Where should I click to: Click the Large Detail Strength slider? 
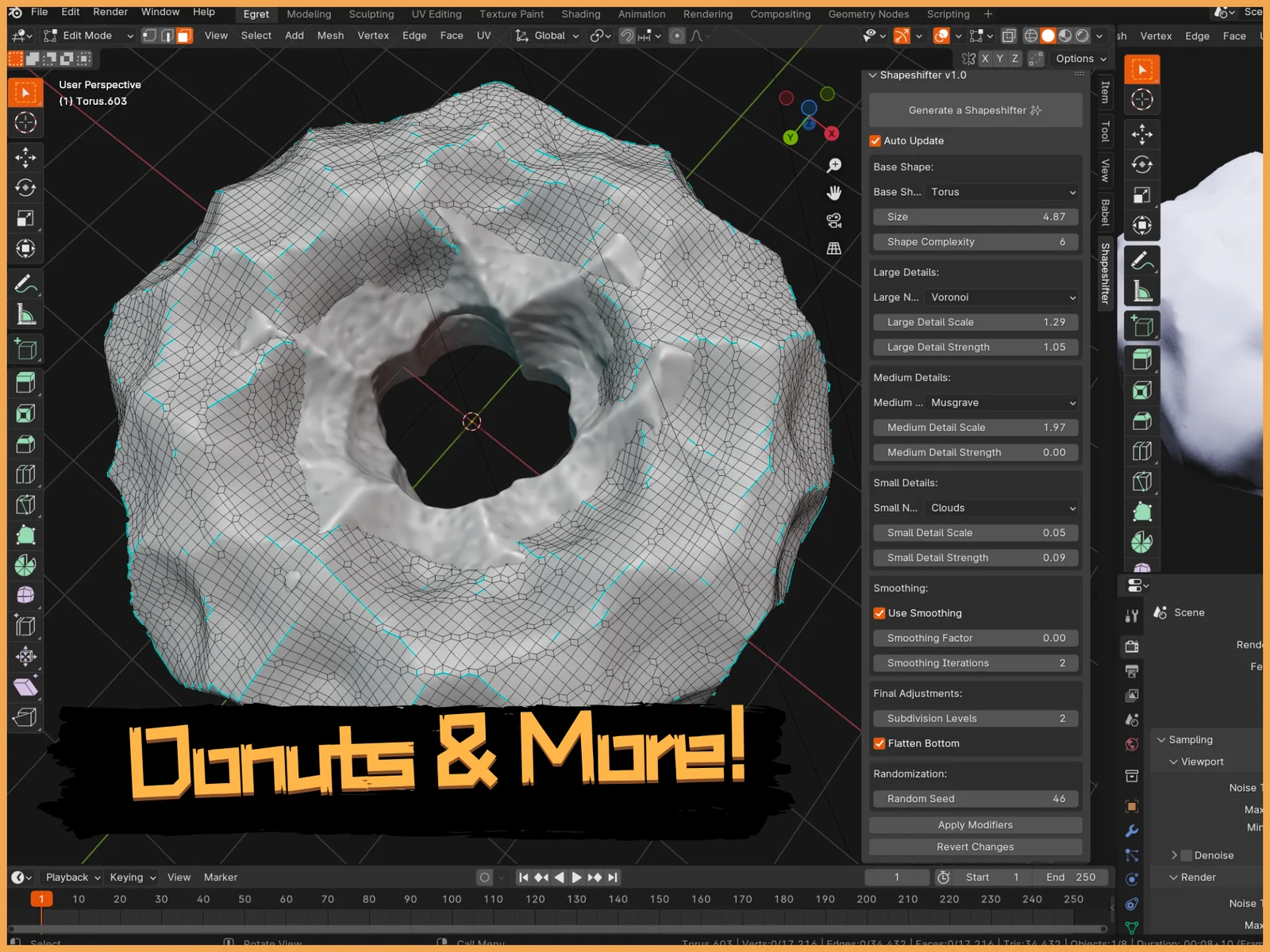tap(975, 347)
